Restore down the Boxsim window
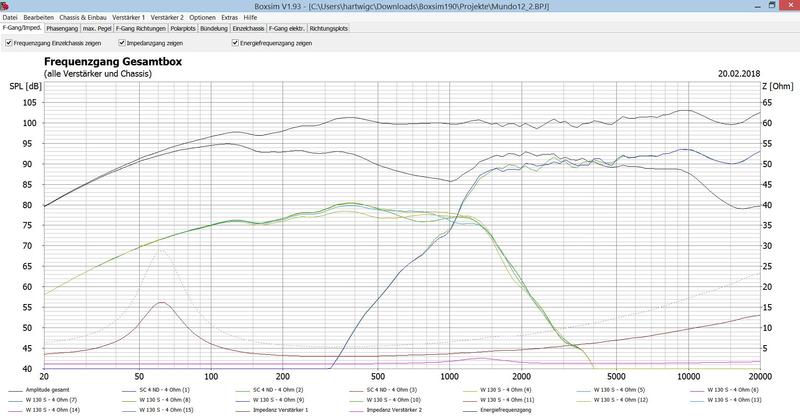The height and width of the screenshot is (418, 800). tap(772, 5)
